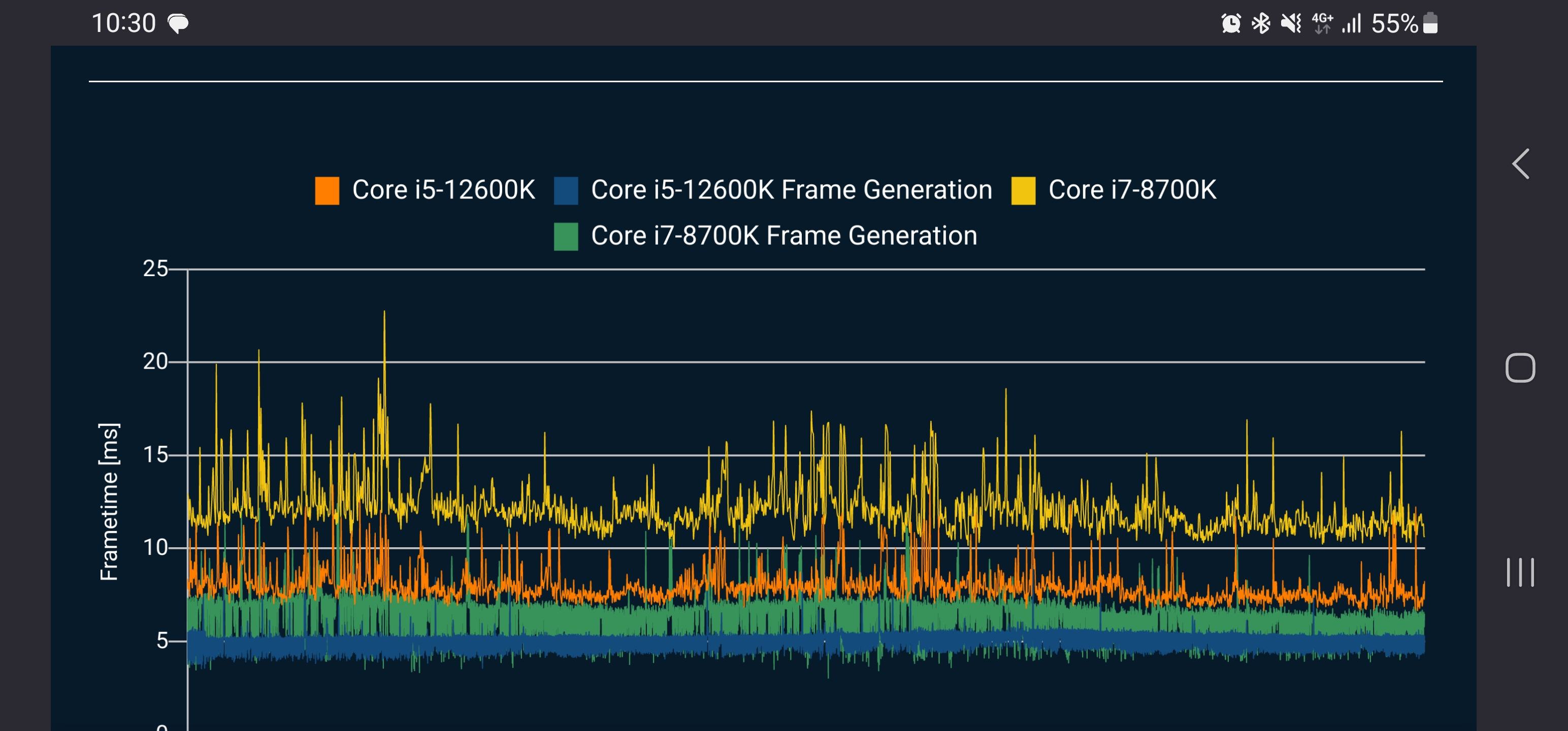Toggle the Core i7-8700K series label
This screenshot has width=1568, height=731.
coord(1132,190)
